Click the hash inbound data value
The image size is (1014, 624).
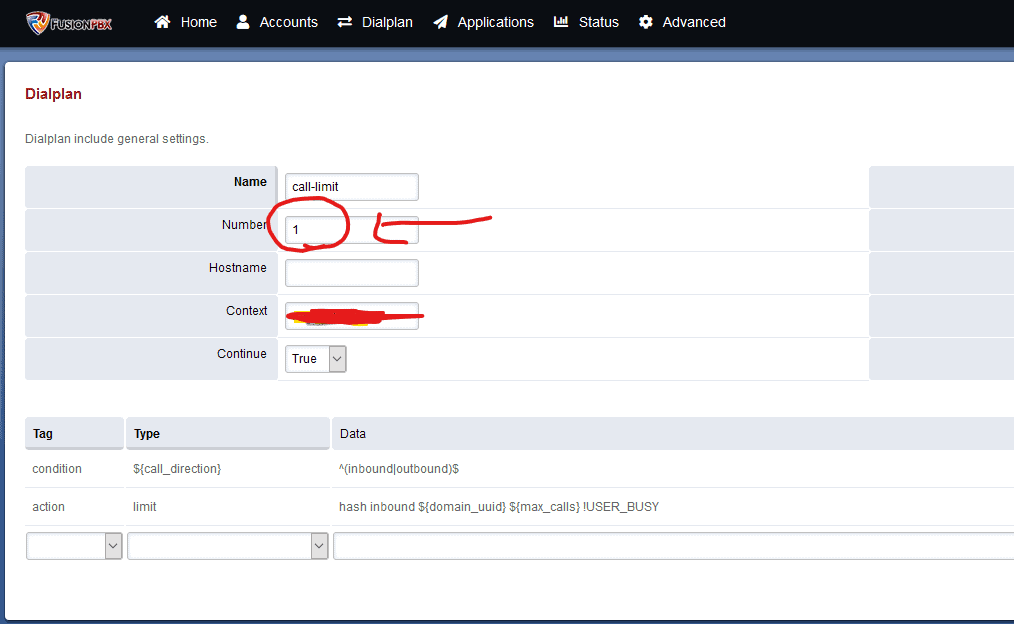[498, 507]
